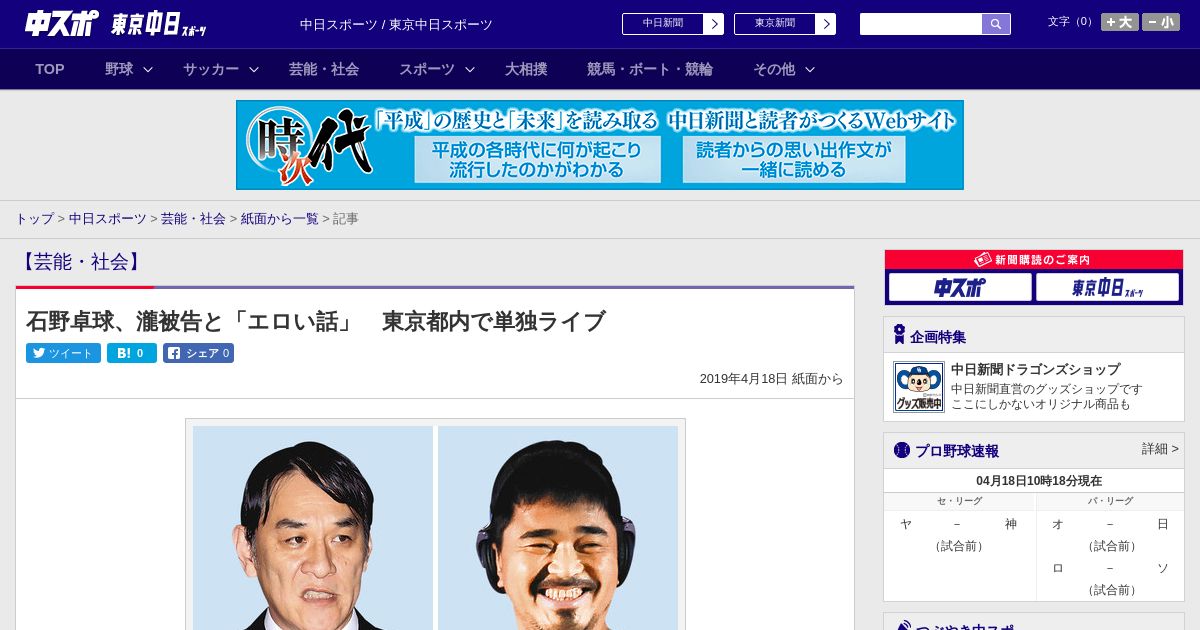The height and width of the screenshot is (630, 1200).
Task: Click the 2019年4月18日 紙面から date text
Action: click(x=771, y=379)
